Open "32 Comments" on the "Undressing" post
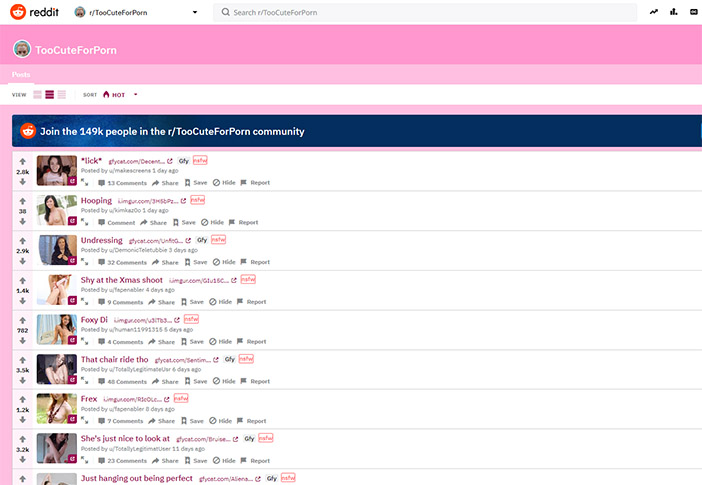The image size is (702, 485). (122, 262)
